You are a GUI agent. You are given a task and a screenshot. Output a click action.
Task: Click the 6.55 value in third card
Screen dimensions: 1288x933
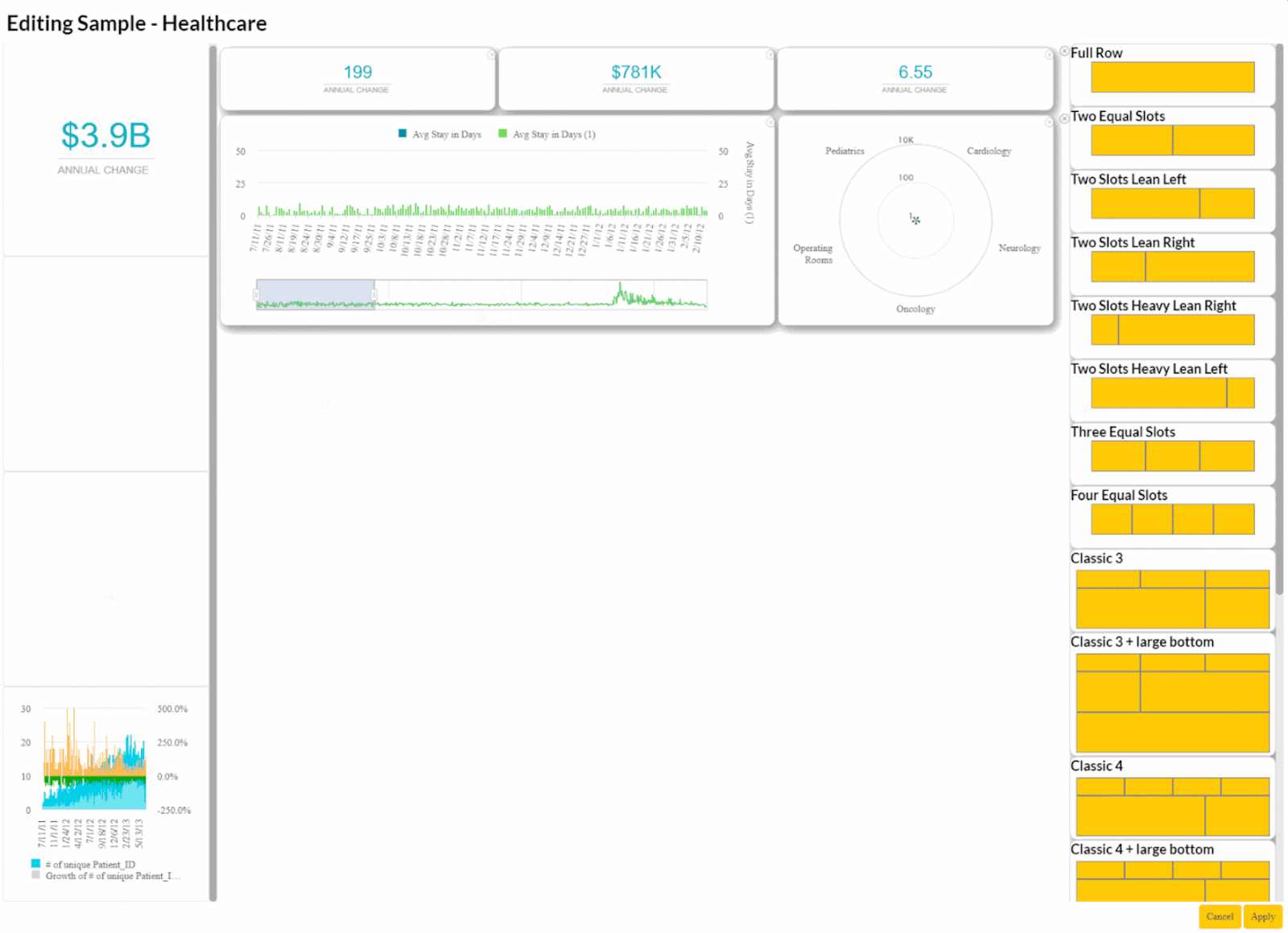click(x=915, y=72)
